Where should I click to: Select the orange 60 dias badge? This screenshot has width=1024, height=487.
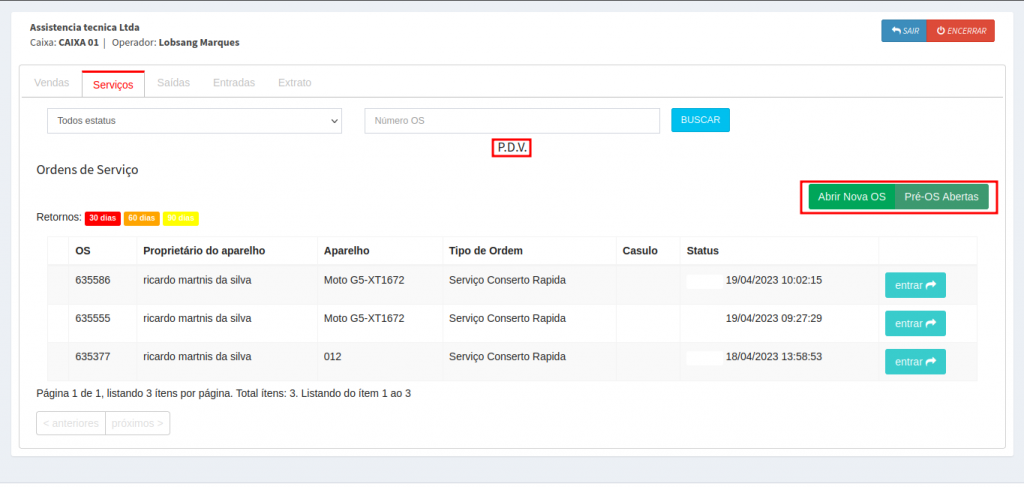pyautogui.click(x=141, y=218)
